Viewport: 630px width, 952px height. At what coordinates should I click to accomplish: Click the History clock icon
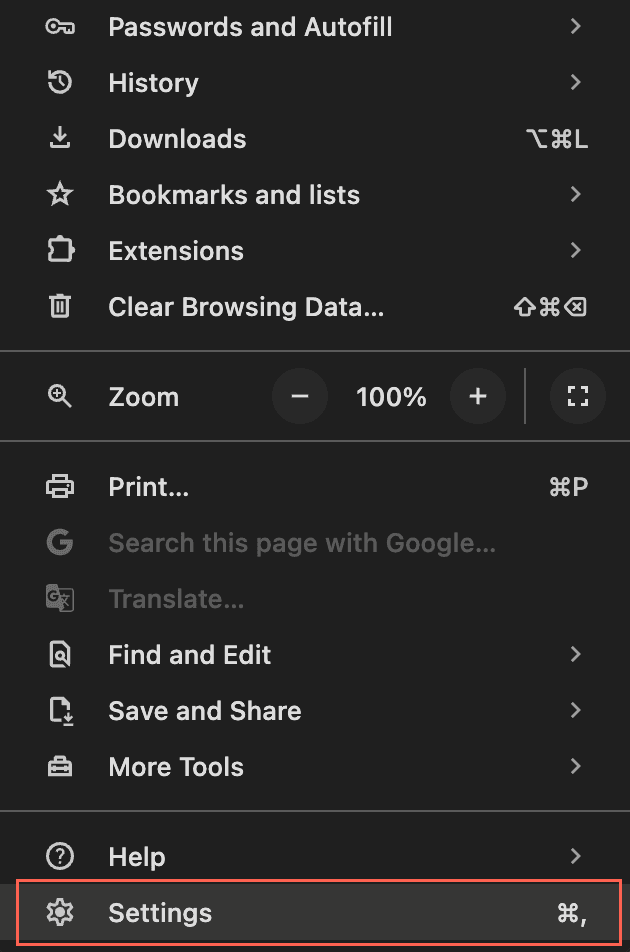[x=60, y=83]
